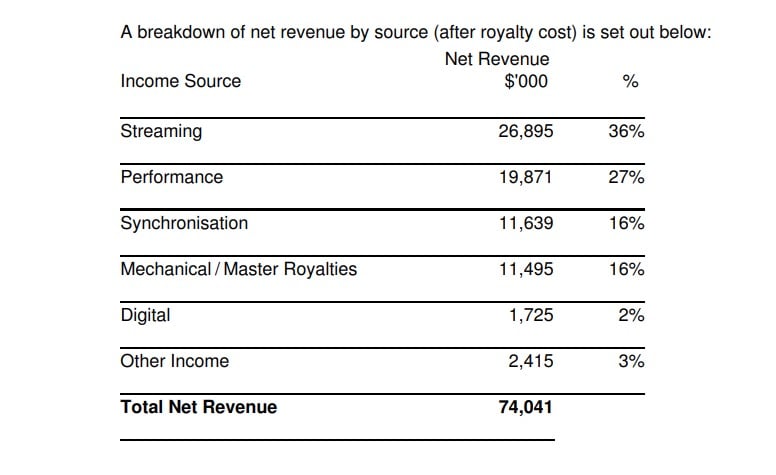Click the Mechanical Royalties value 11,495
Image resolution: width=776 pixels, height=475 pixels.
click(x=525, y=269)
